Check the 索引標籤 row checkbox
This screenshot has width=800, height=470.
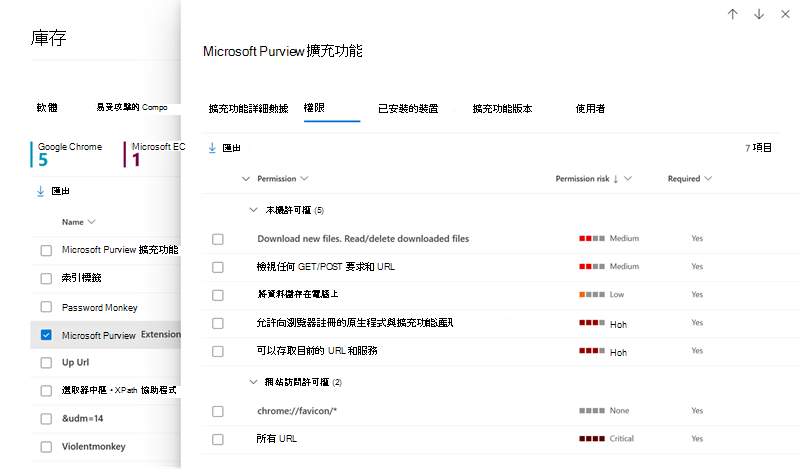pyautogui.click(x=46, y=278)
